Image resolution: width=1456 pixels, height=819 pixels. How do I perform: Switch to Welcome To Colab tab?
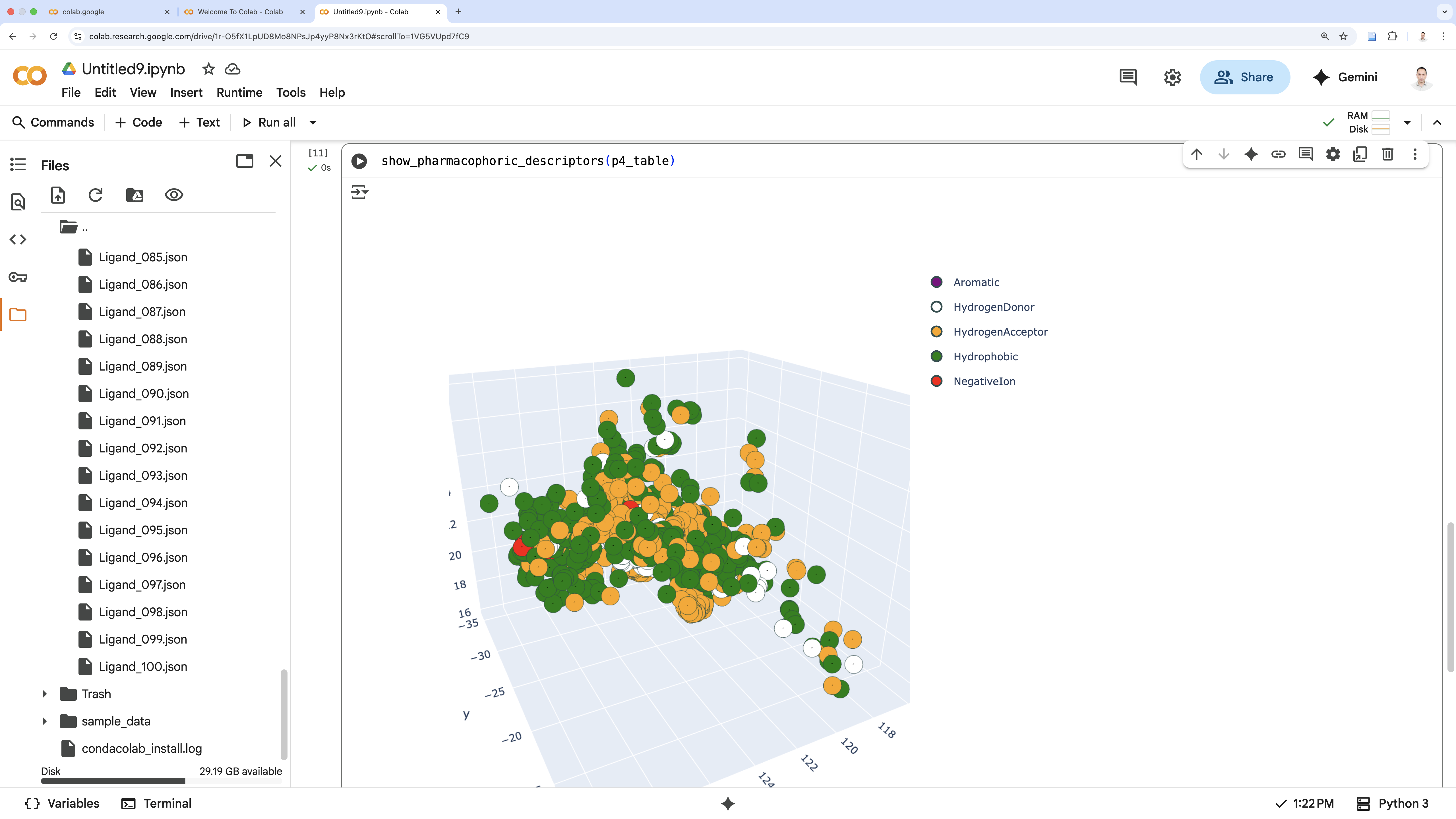(240, 11)
